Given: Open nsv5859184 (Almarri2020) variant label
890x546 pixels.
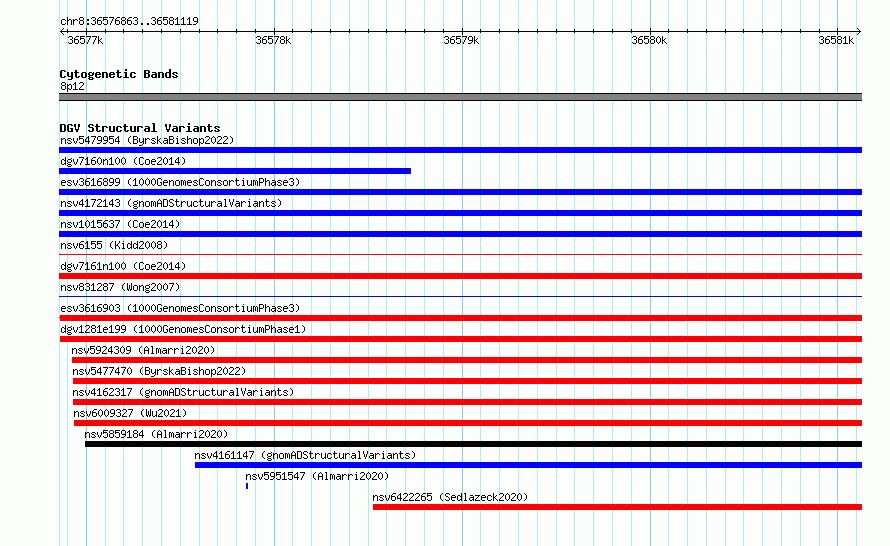Looking at the screenshot, I should pyautogui.click(x=156, y=434).
